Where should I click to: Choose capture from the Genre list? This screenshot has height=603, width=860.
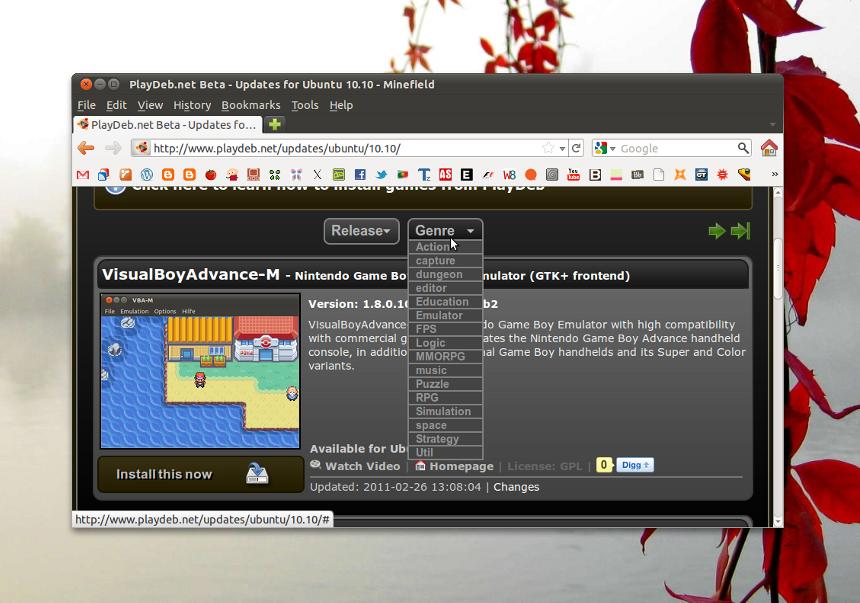click(x=445, y=261)
